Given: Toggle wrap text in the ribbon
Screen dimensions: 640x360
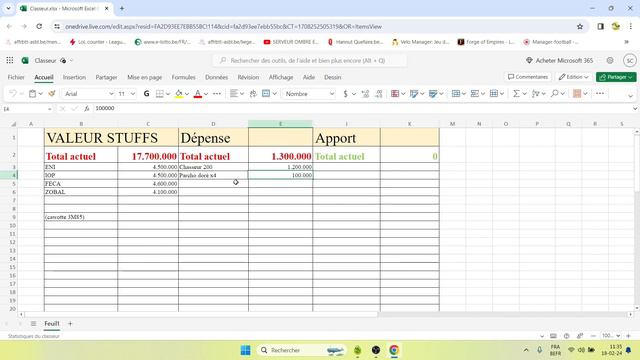Looking at the screenshot, I should [x=253, y=93].
